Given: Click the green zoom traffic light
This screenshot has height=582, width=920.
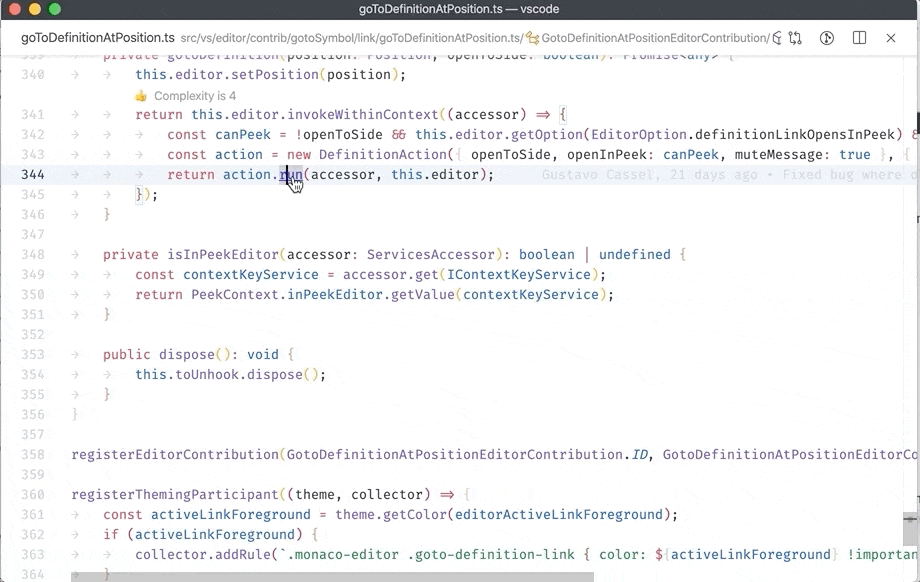Looking at the screenshot, I should [x=53, y=8].
